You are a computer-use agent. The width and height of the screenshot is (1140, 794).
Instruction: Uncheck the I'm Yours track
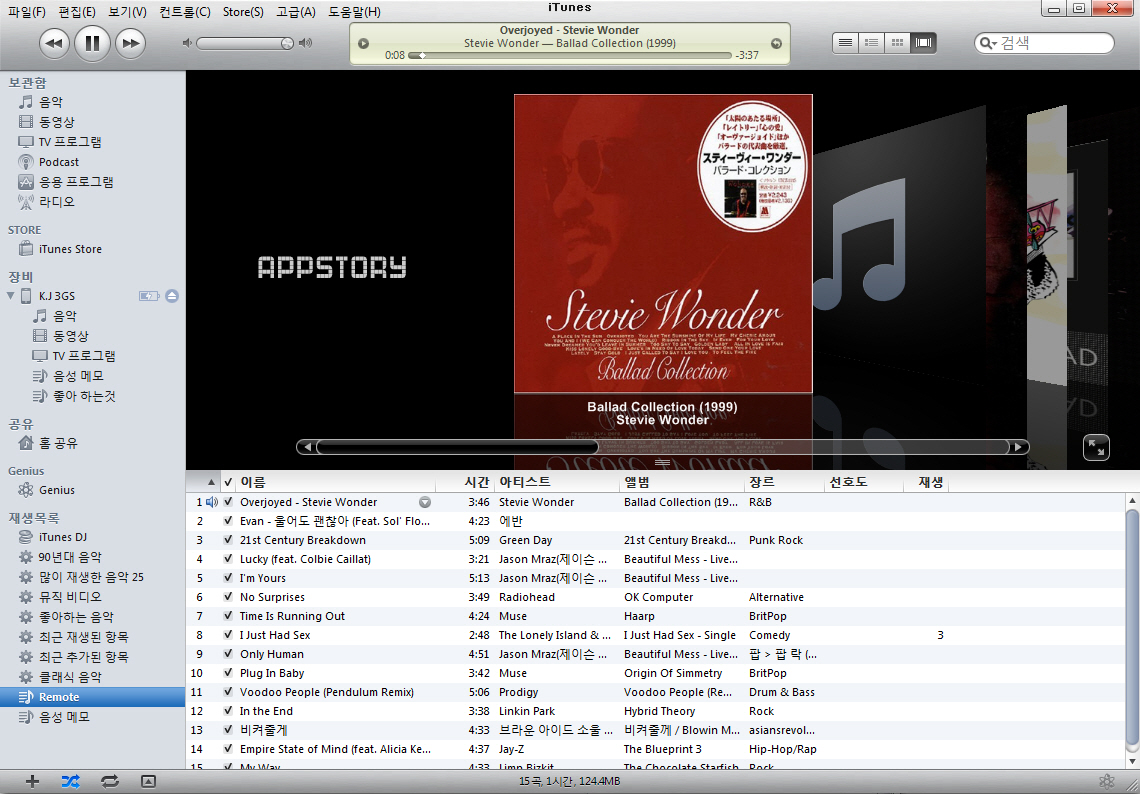229,578
